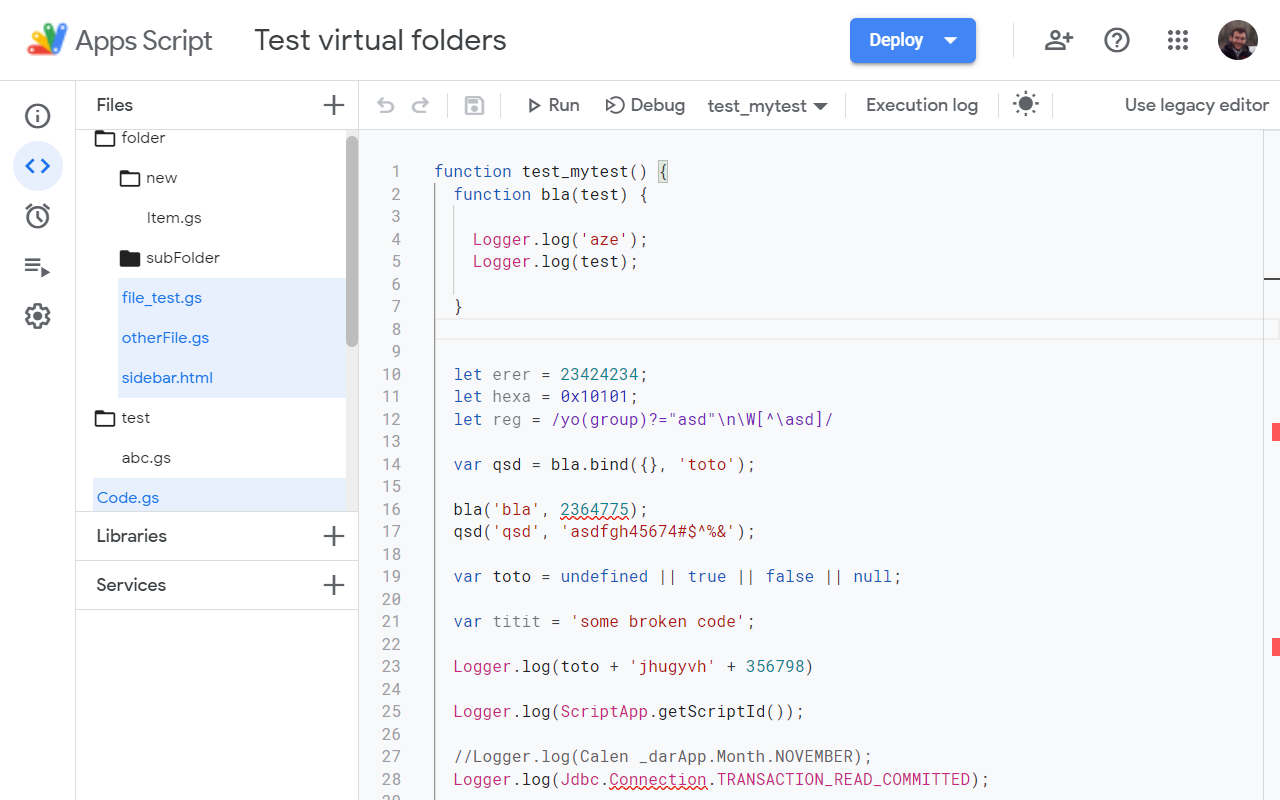Select the Code.gs file
The image size is (1280, 800).
coord(128,497)
